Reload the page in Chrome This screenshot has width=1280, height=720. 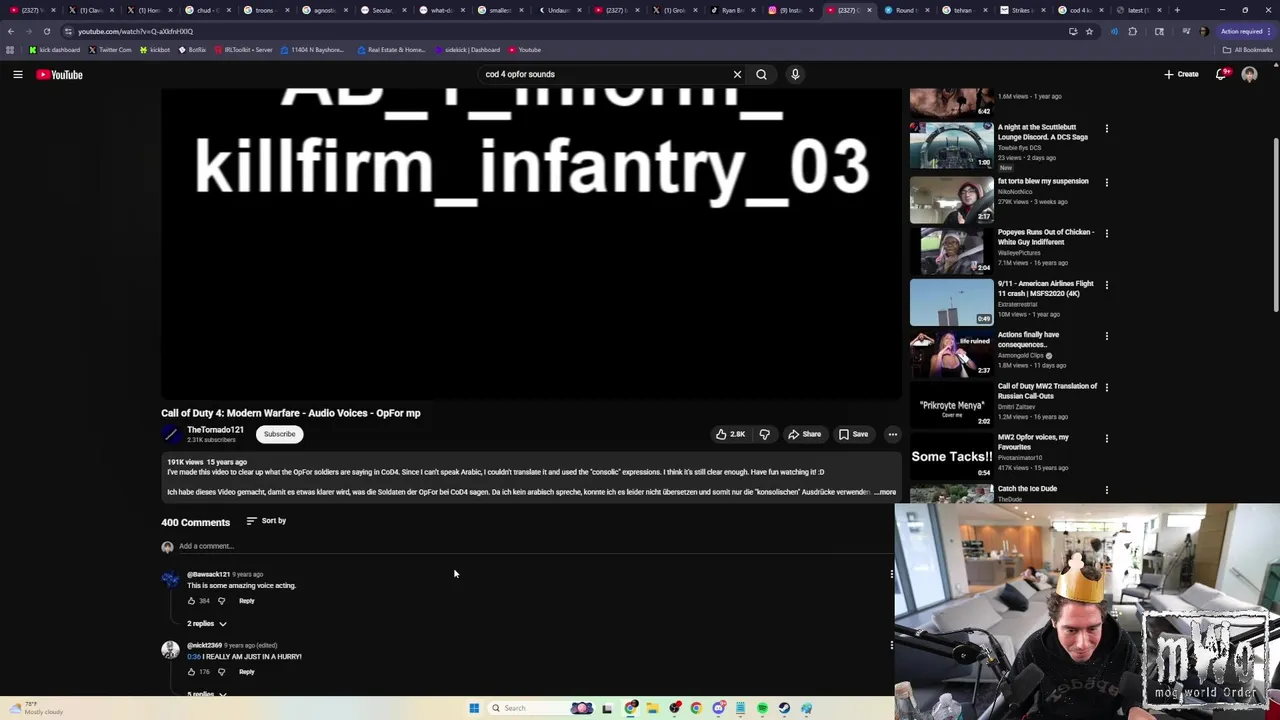click(46, 31)
